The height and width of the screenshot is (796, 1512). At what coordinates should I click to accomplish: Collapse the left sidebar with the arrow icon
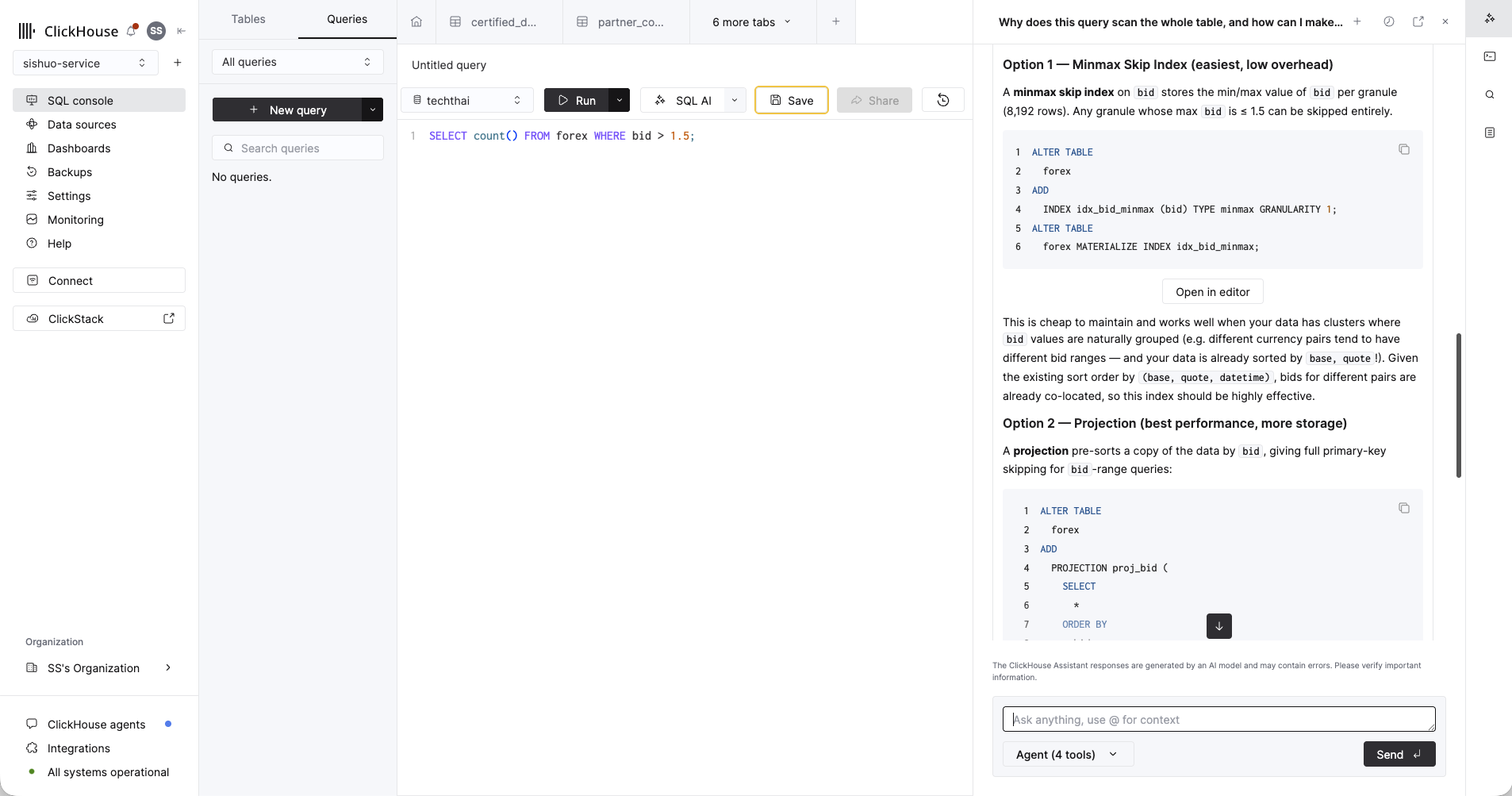(181, 31)
